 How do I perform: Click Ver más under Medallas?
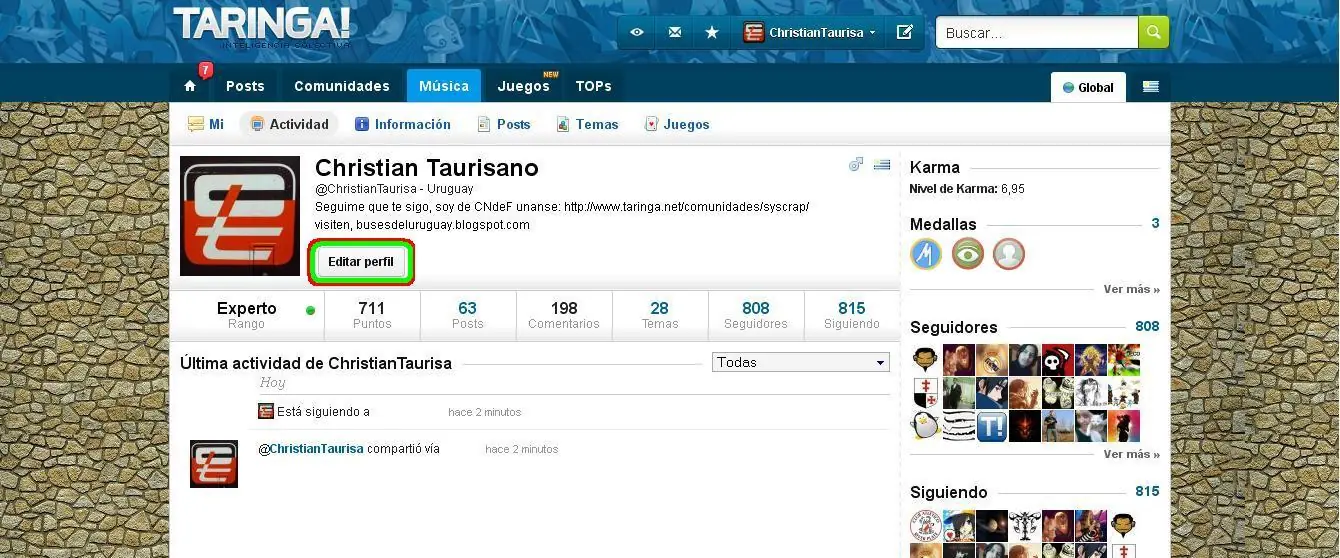(x=1132, y=289)
